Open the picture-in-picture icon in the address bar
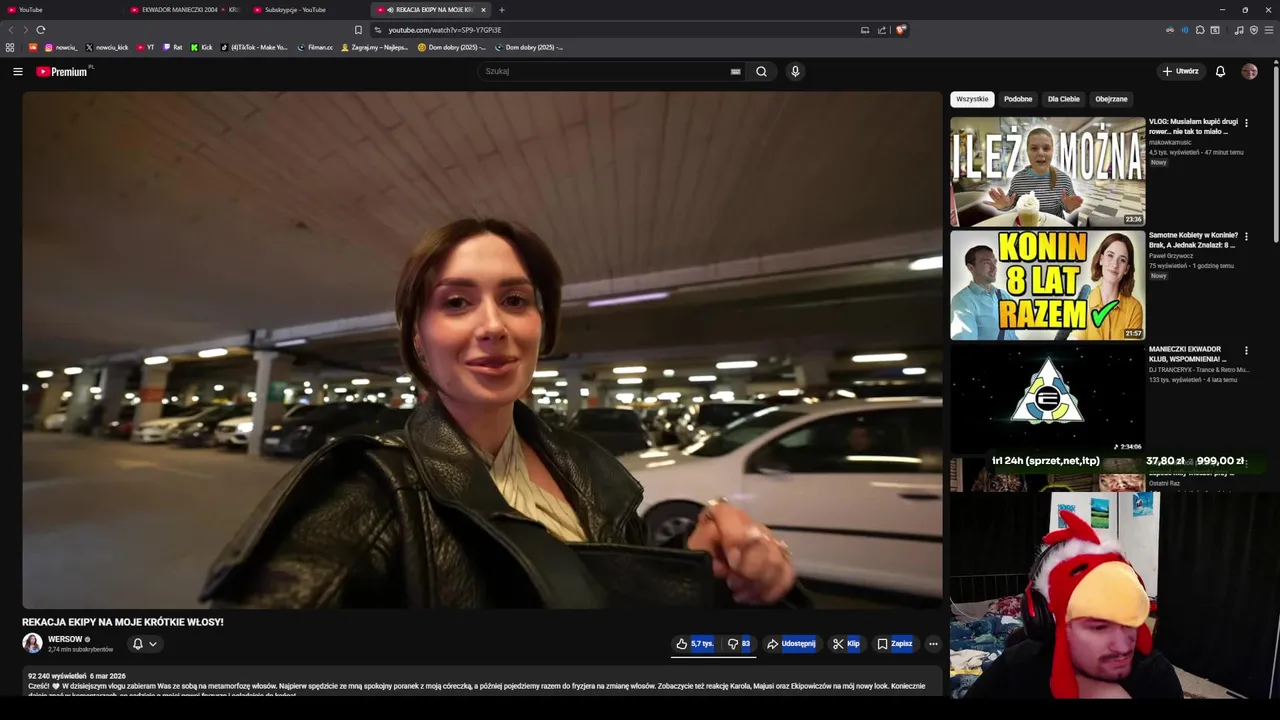 click(865, 30)
